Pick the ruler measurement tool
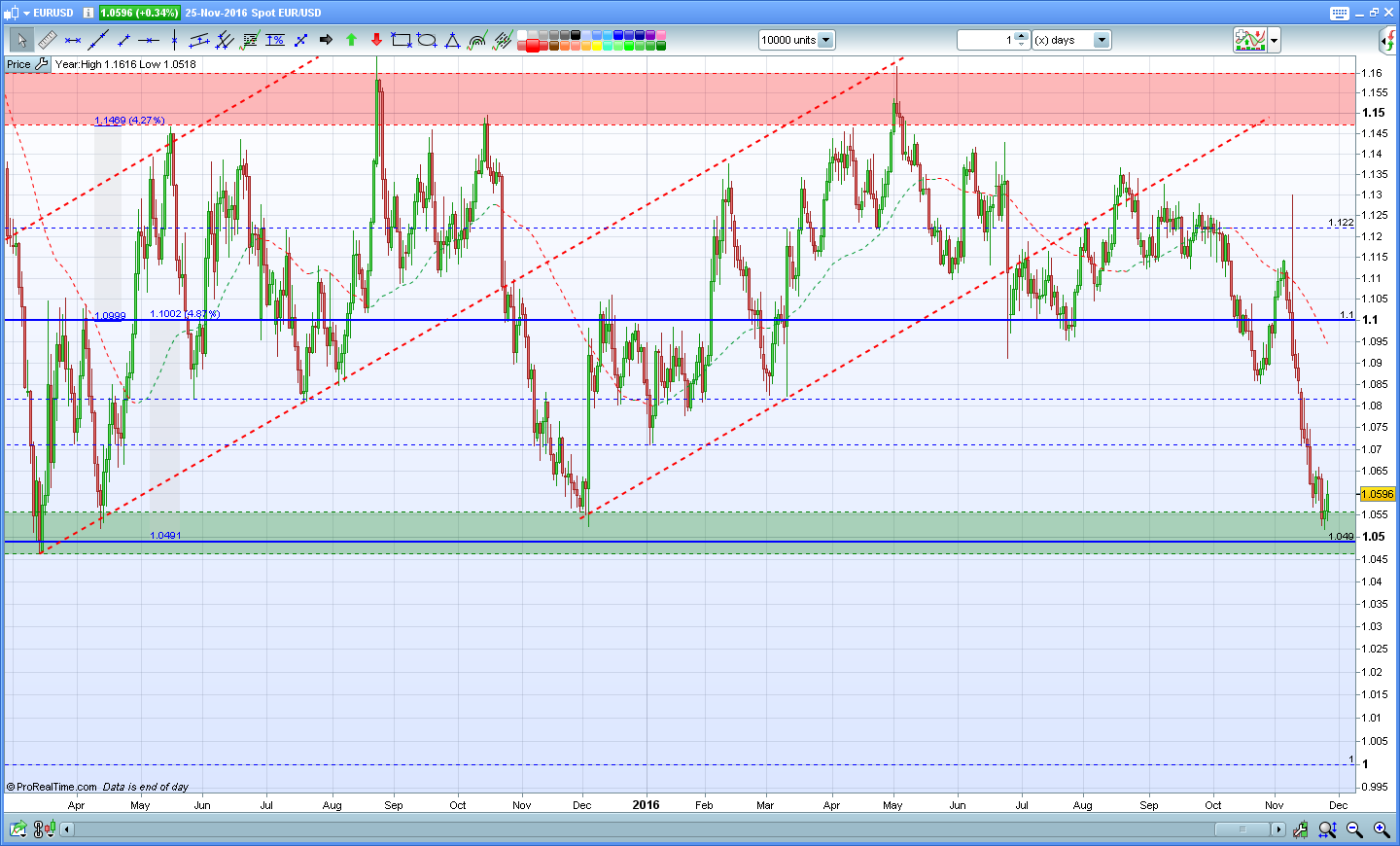1400x846 pixels. (47, 40)
